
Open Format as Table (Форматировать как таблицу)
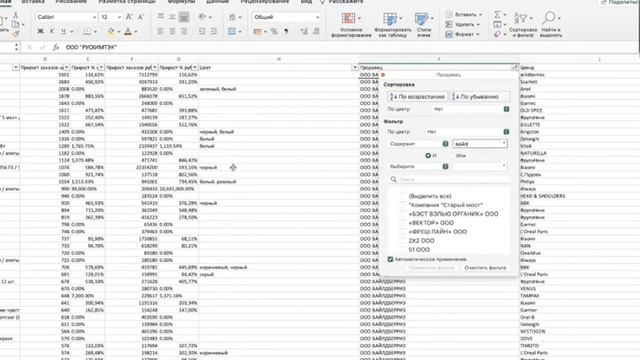click(x=393, y=24)
